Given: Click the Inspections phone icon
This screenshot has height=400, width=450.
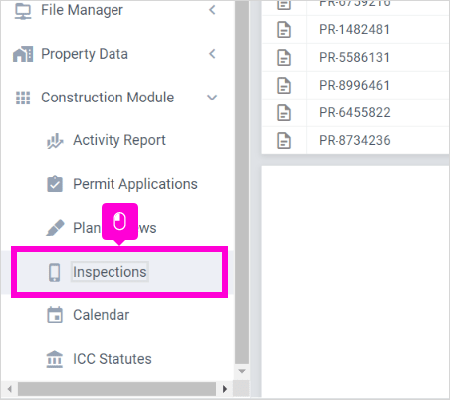Looking at the screenshot, I should click(55, 272).
